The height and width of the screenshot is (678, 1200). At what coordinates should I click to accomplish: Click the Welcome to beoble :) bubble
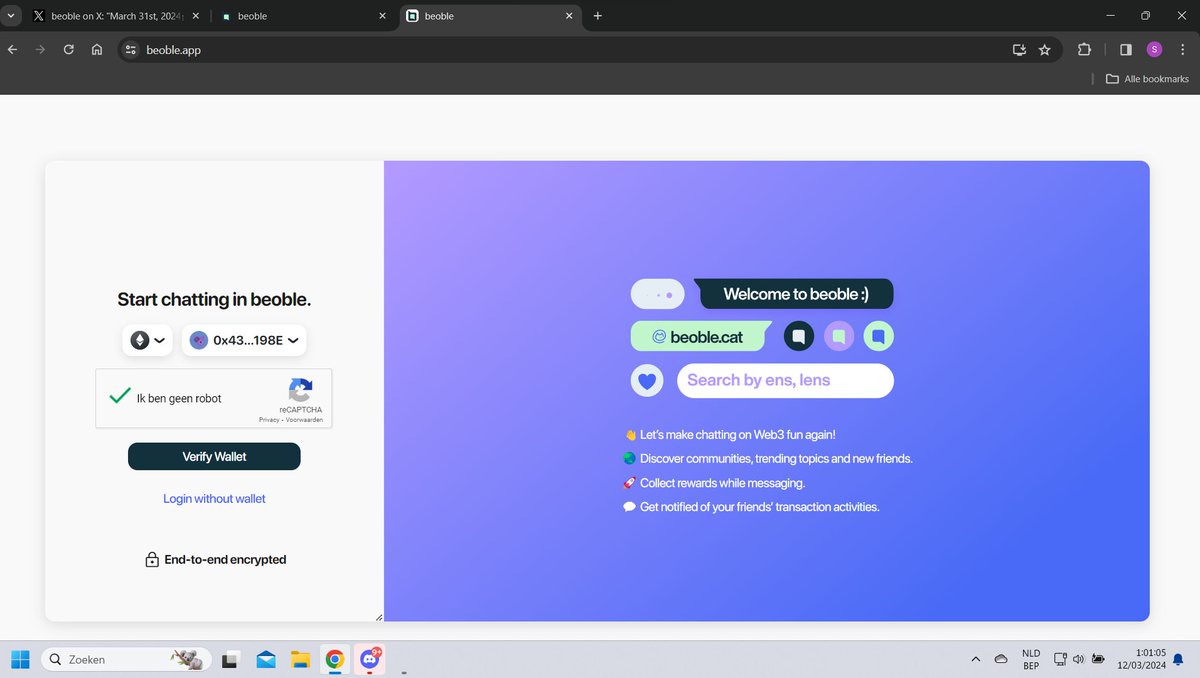(x=795, y=294)
